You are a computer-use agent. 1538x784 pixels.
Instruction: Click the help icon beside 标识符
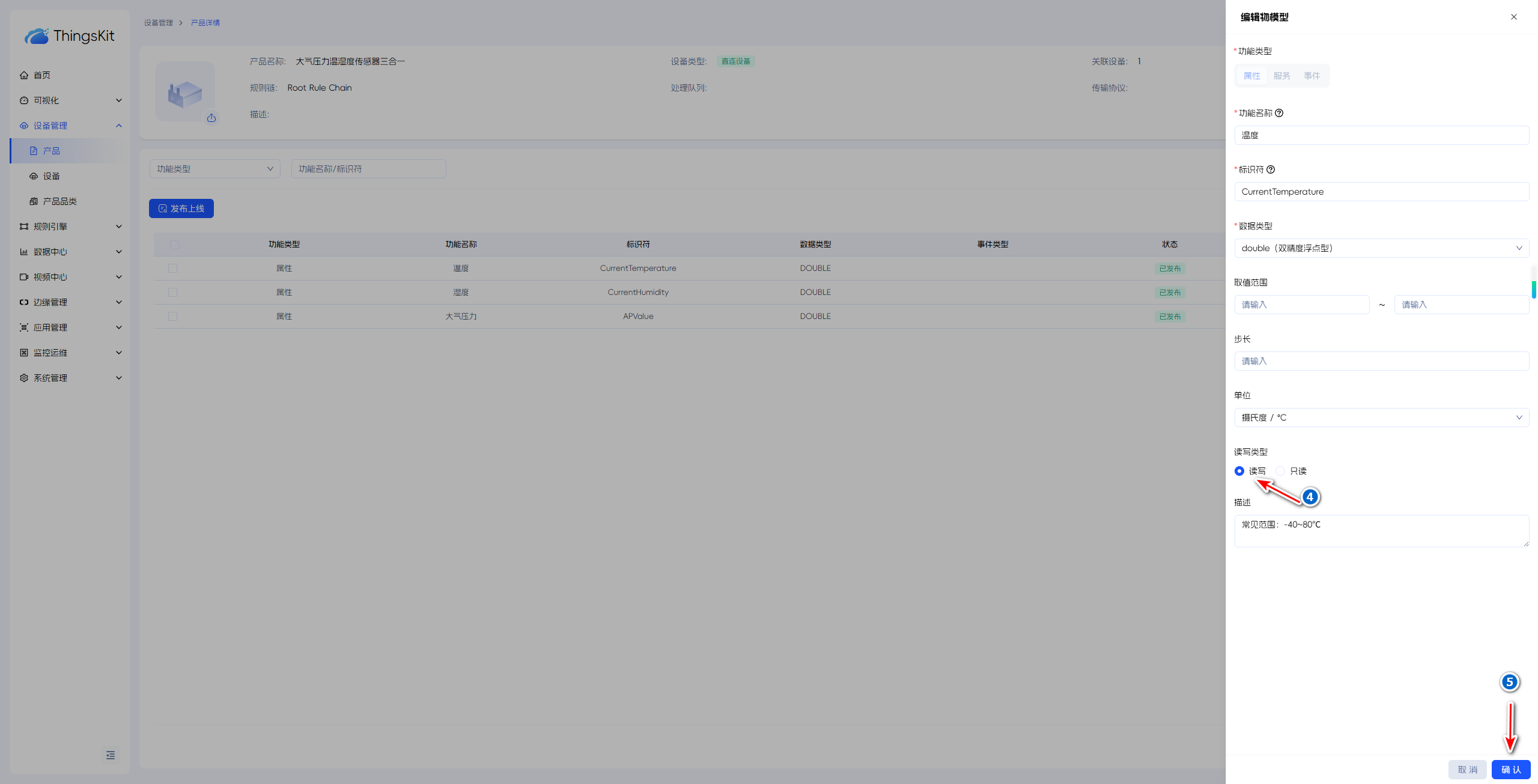(x=1271, y=169)
